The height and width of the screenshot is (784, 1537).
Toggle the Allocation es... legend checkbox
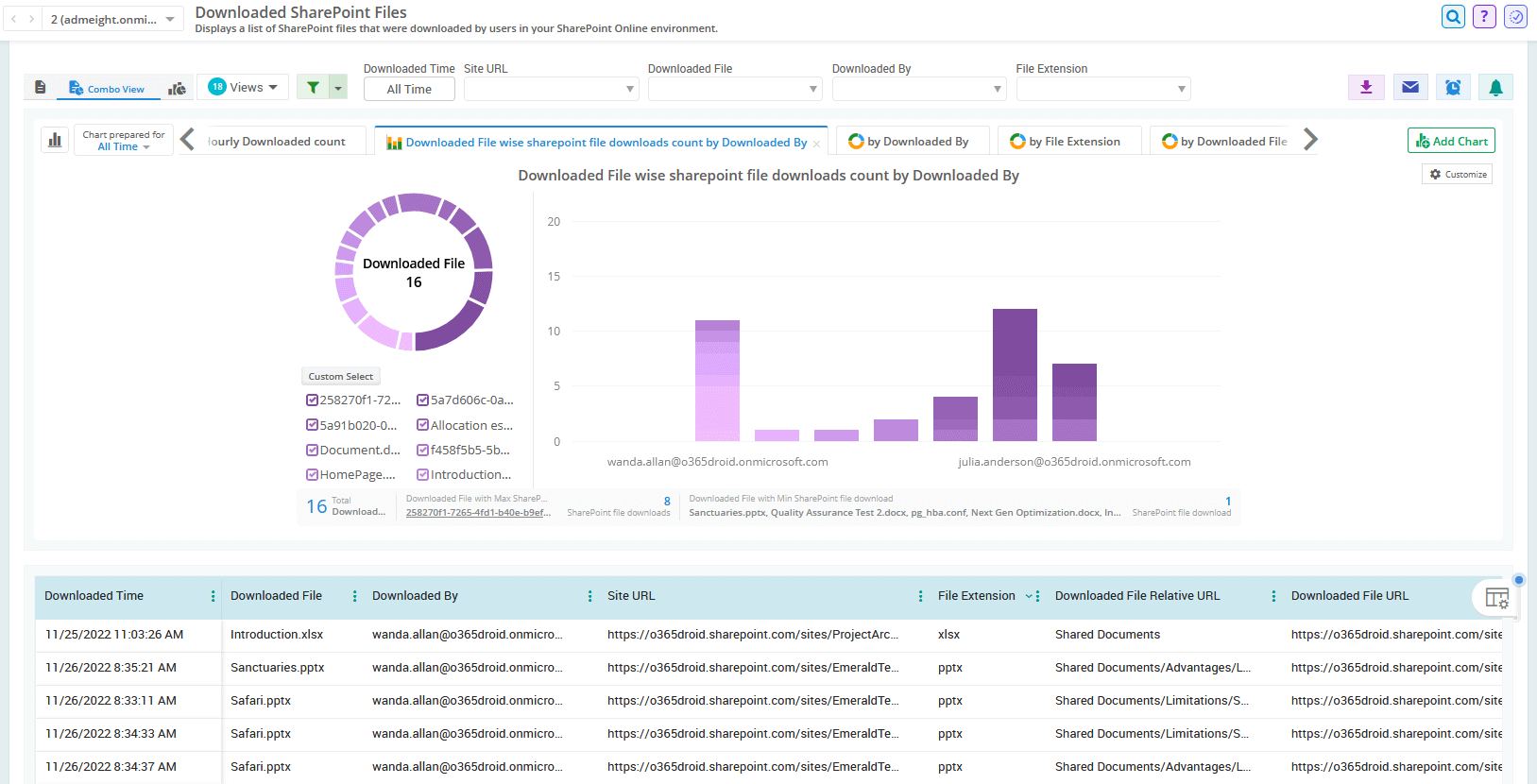point(422,425)
